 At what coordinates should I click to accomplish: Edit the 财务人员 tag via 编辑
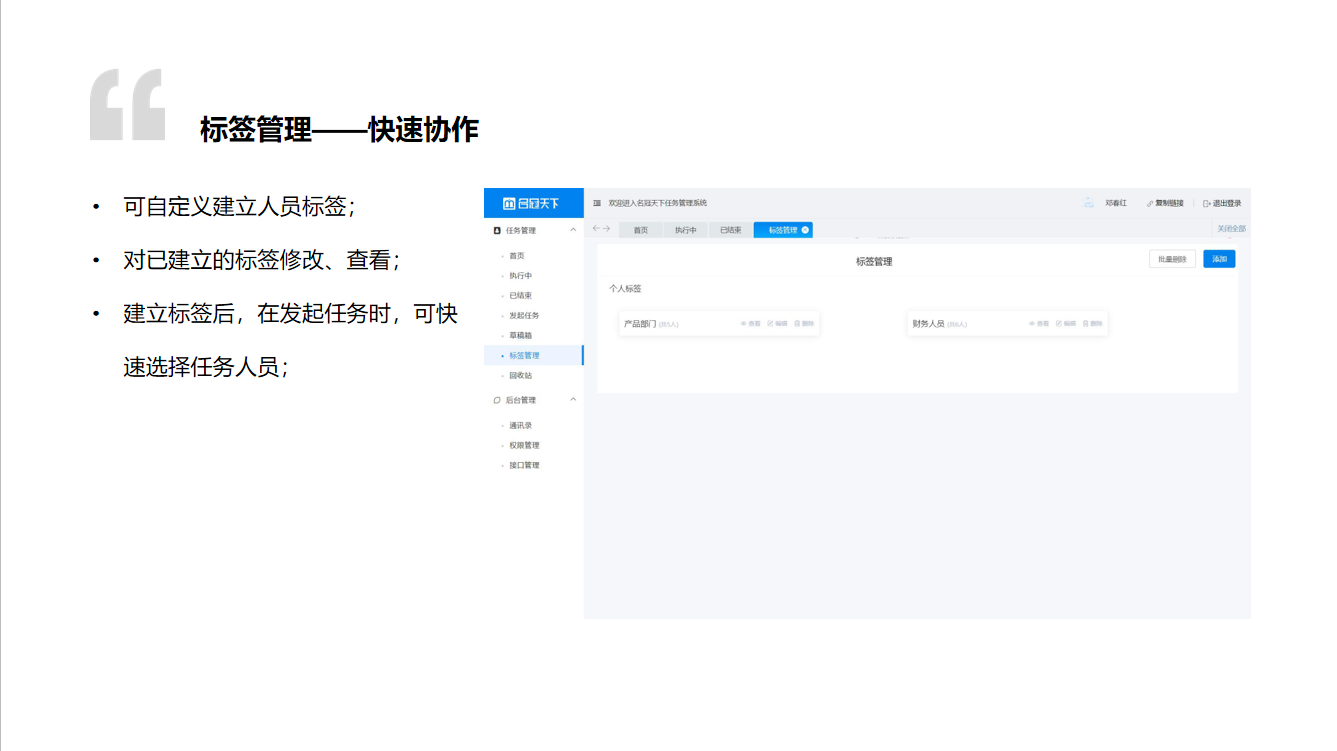click(x=1066, y=324)
